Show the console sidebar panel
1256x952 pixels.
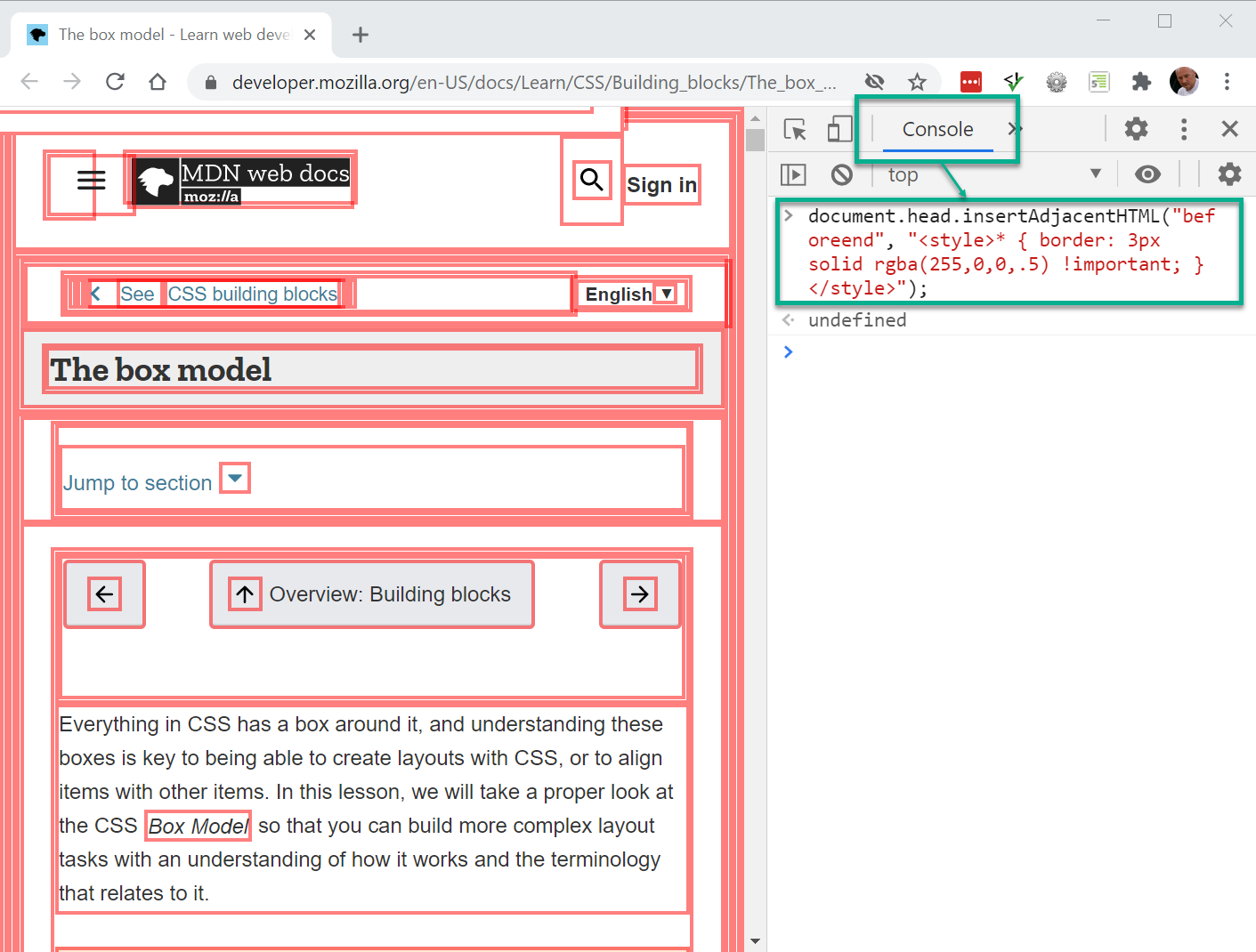792,174
